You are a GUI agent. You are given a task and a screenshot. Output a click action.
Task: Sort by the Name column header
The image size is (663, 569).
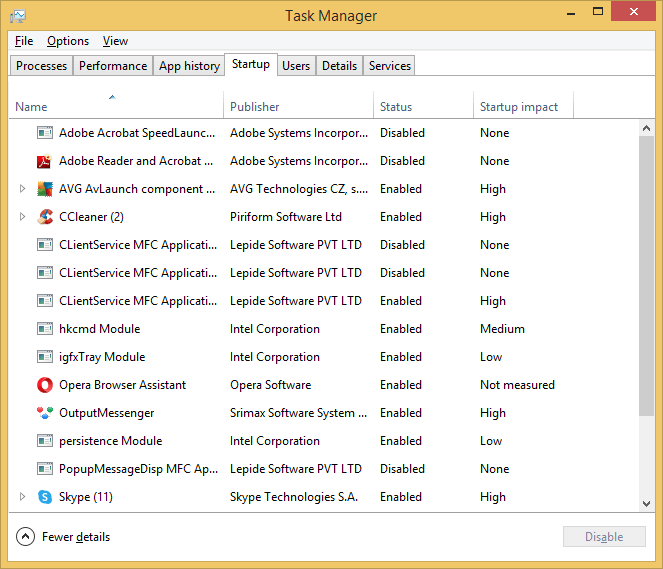point(116,105)
